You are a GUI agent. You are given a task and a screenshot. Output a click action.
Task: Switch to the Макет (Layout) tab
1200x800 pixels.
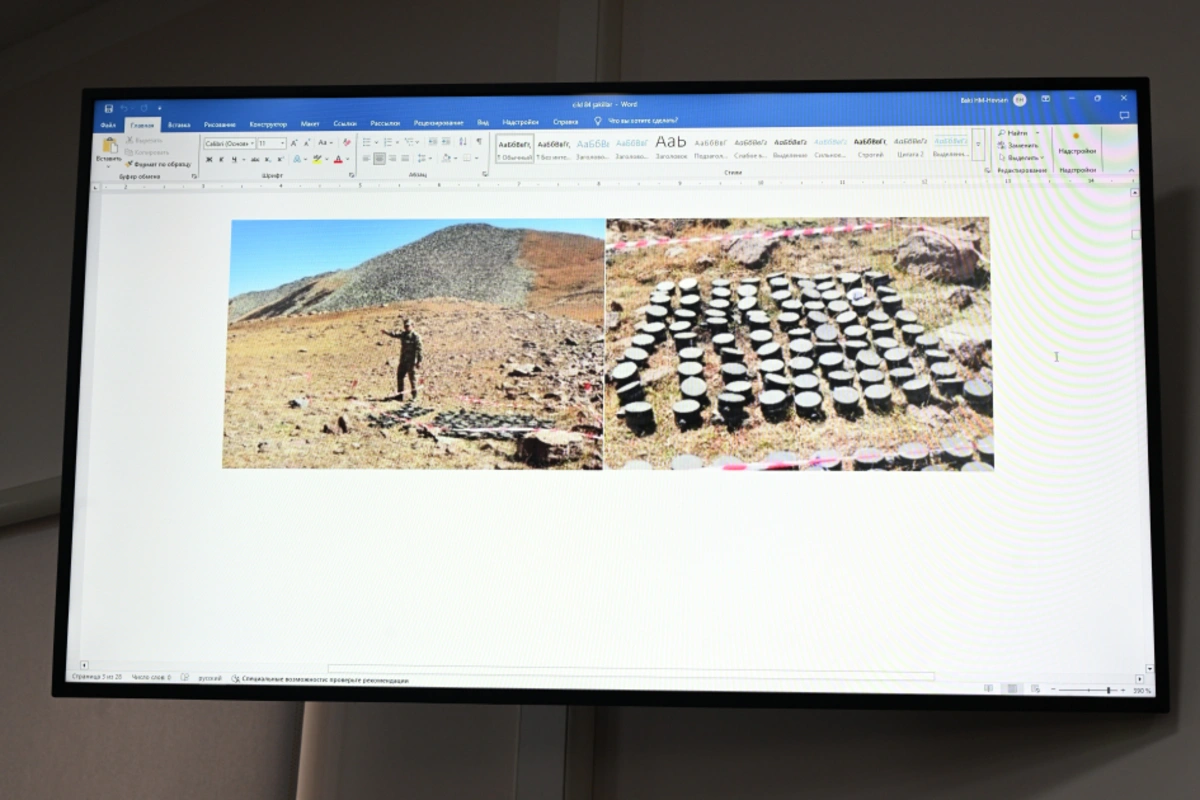(x=310, y=124)
